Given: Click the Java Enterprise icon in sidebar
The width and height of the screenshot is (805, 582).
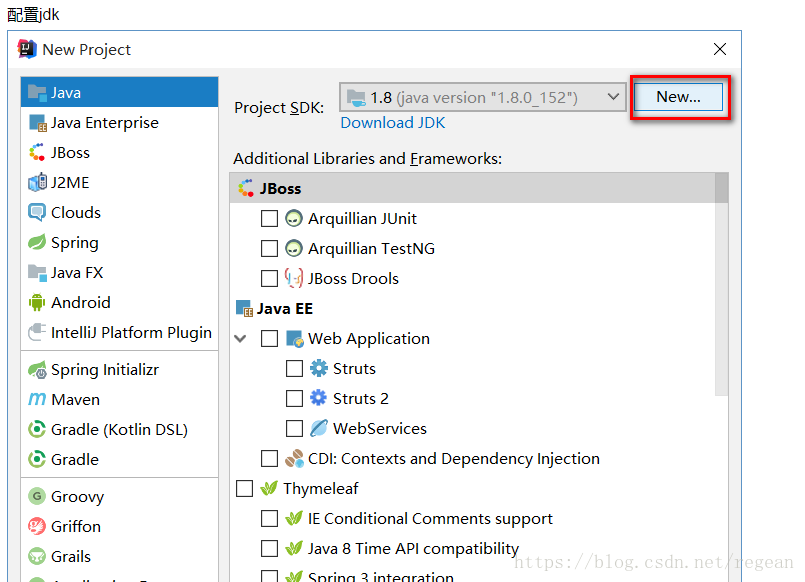Looking at the screenshot, I should [37, 123].
